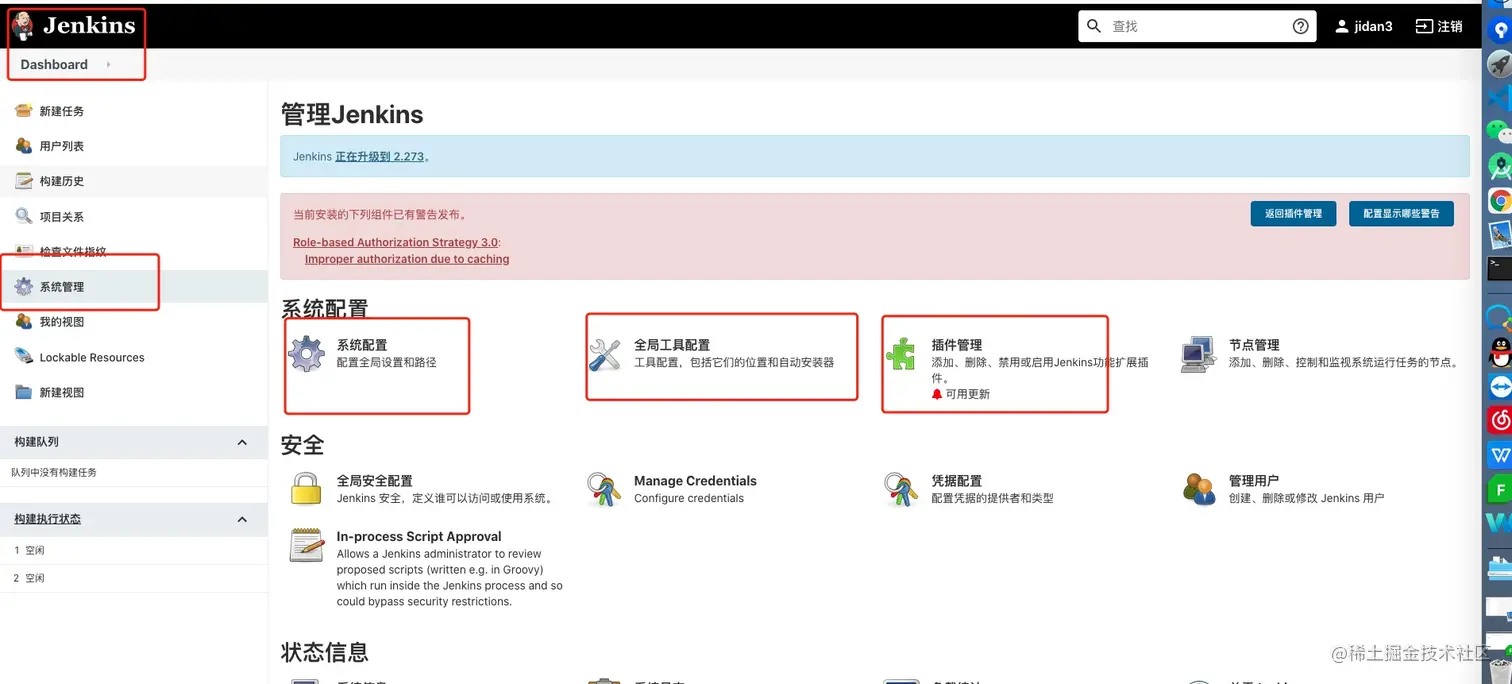Click the search help question-mark icon
The width and height of the screenshot is (1512, 684).
pyautogui.click(x=1300, y=26)
